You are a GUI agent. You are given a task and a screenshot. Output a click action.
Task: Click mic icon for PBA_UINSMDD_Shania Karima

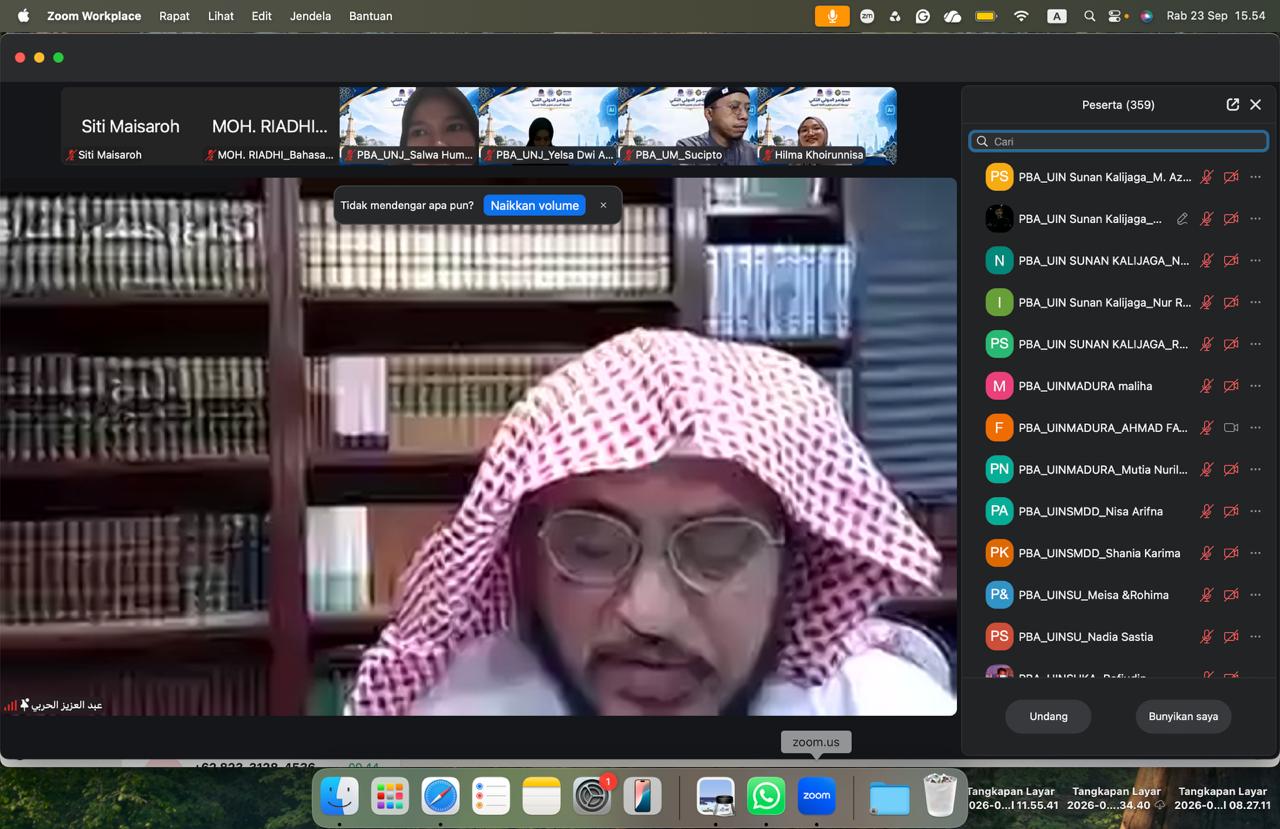pyautogui.click(x=1207, y=553)
